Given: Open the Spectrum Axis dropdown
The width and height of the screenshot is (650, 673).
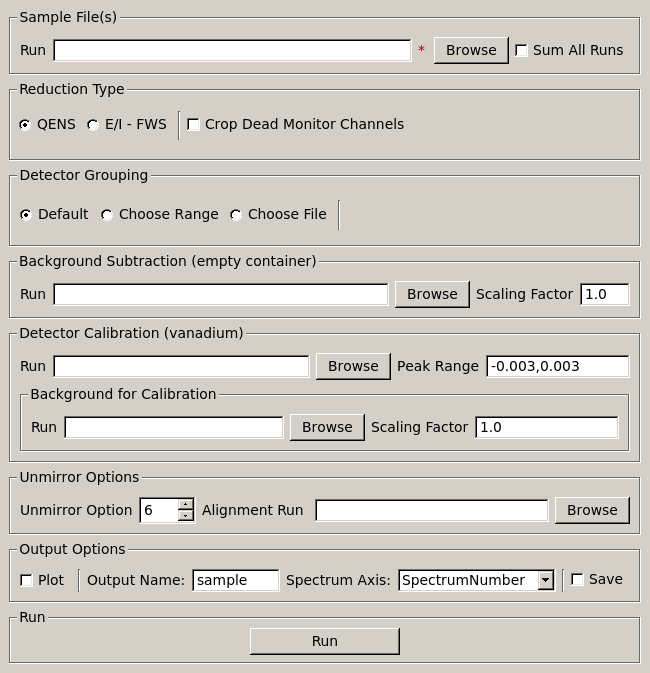Looking at the screenshot, I should (545, 580).
